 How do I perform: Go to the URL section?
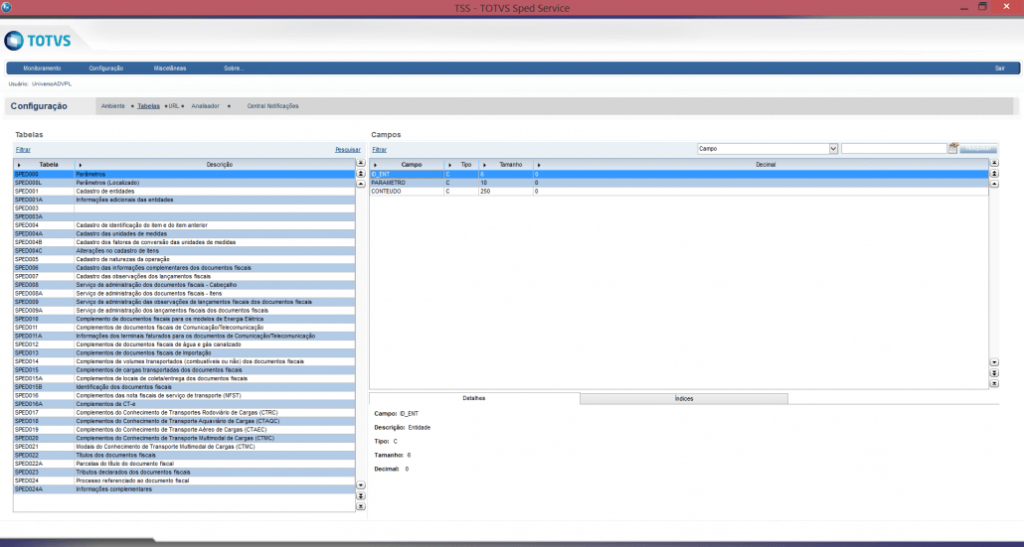(174, 106)
